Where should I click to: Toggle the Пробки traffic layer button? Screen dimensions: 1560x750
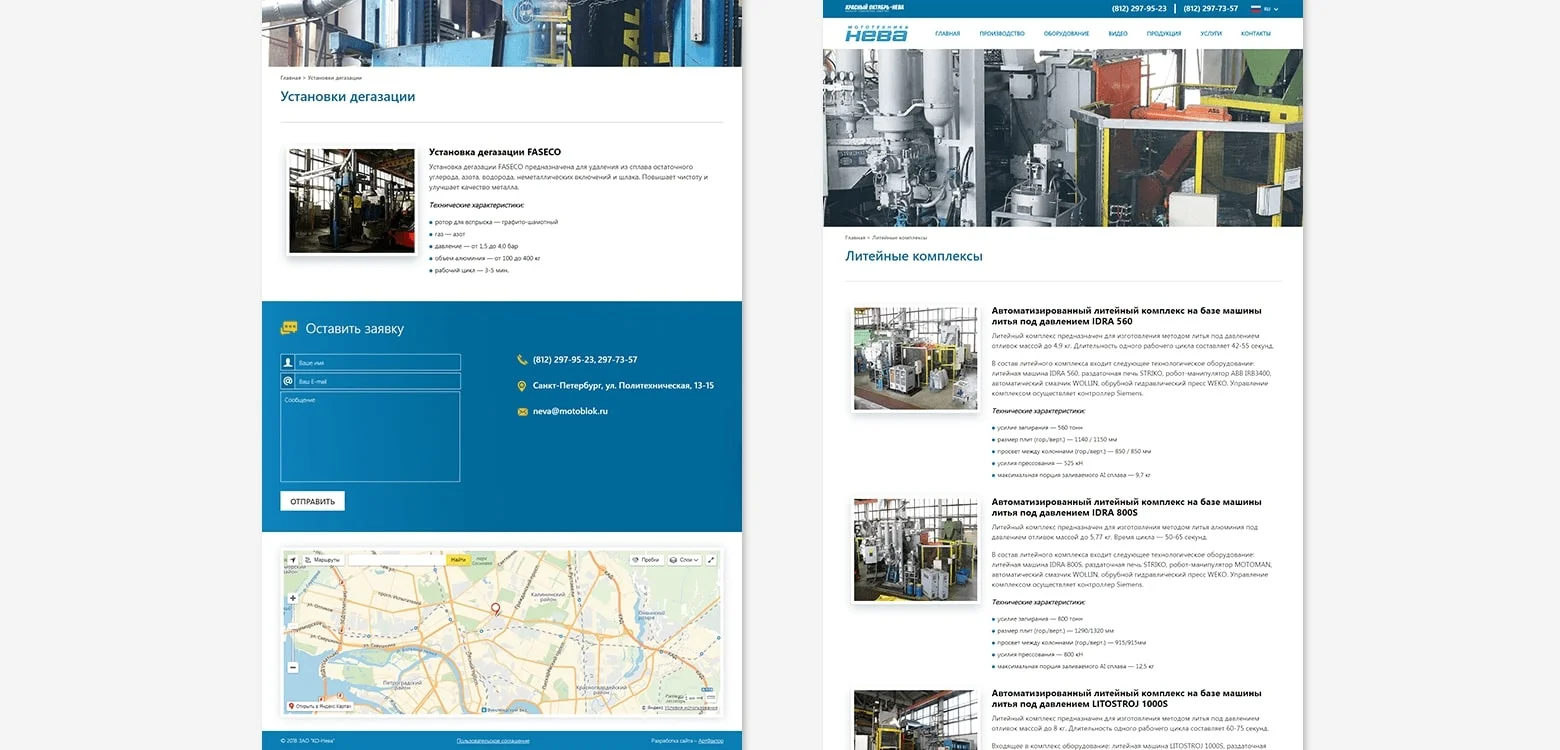point(646,560)
